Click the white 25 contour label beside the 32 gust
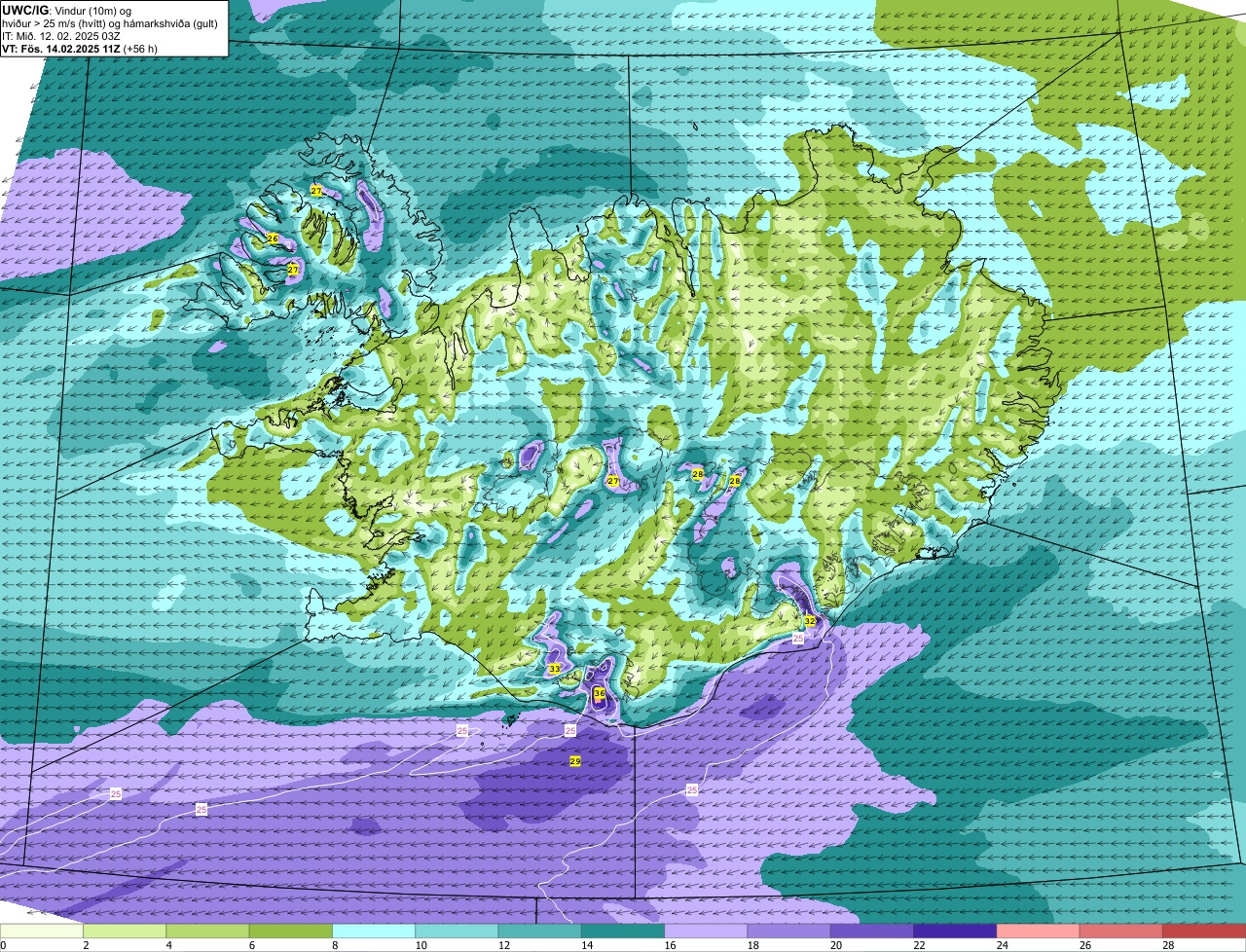1246x952 pixels. pos(798,639)
